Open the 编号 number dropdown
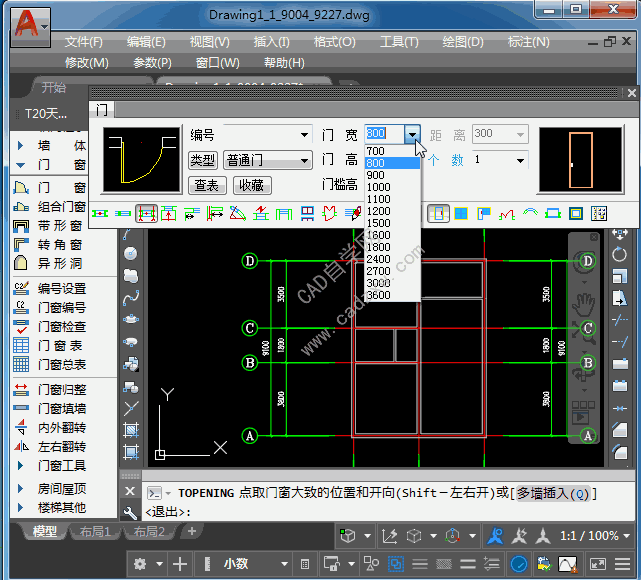The width and height of the screenshot is (641, 580). 304,135
